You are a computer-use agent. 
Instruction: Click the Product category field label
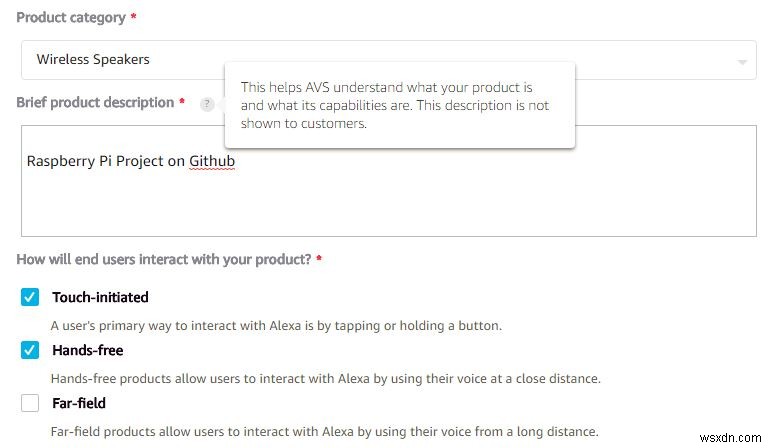click(71, 18)
